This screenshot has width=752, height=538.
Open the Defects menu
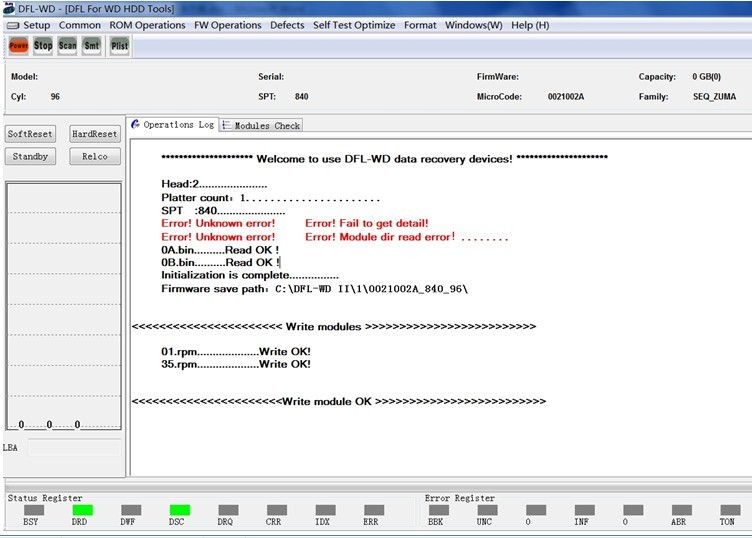287,25
